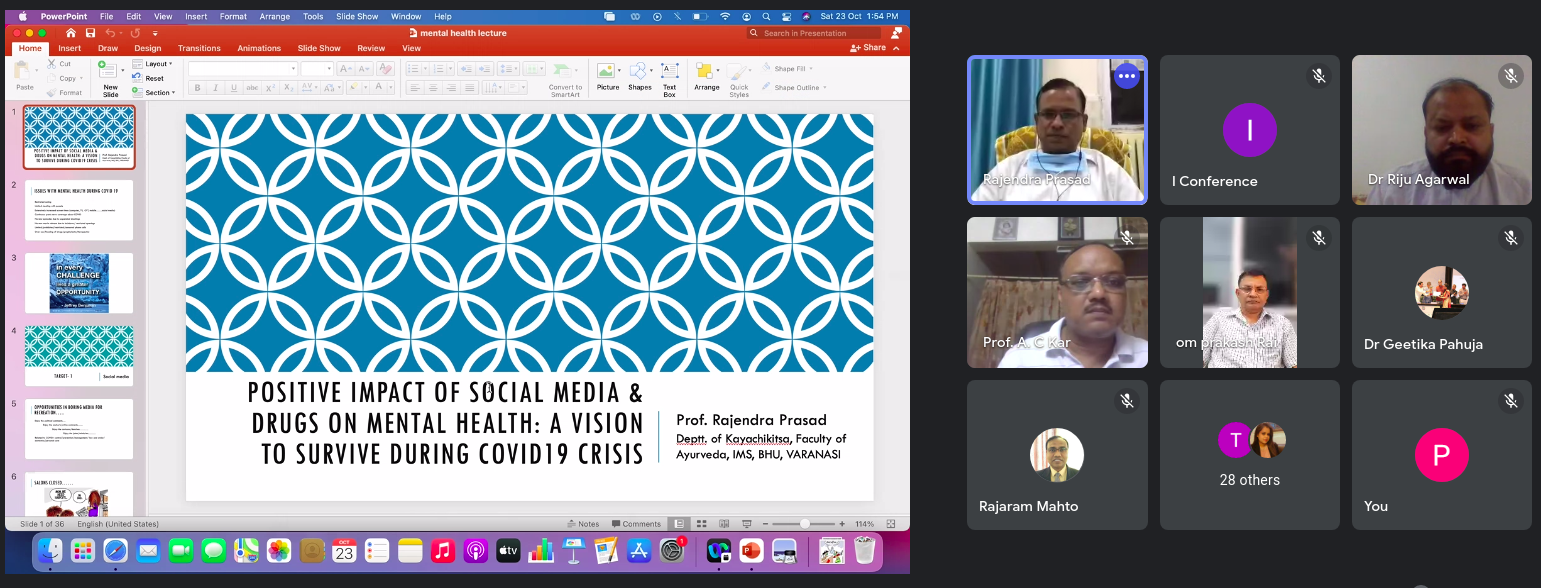The image size is (1541, 588).
Task: Click the Reset slide button
Action: [150, 78]
